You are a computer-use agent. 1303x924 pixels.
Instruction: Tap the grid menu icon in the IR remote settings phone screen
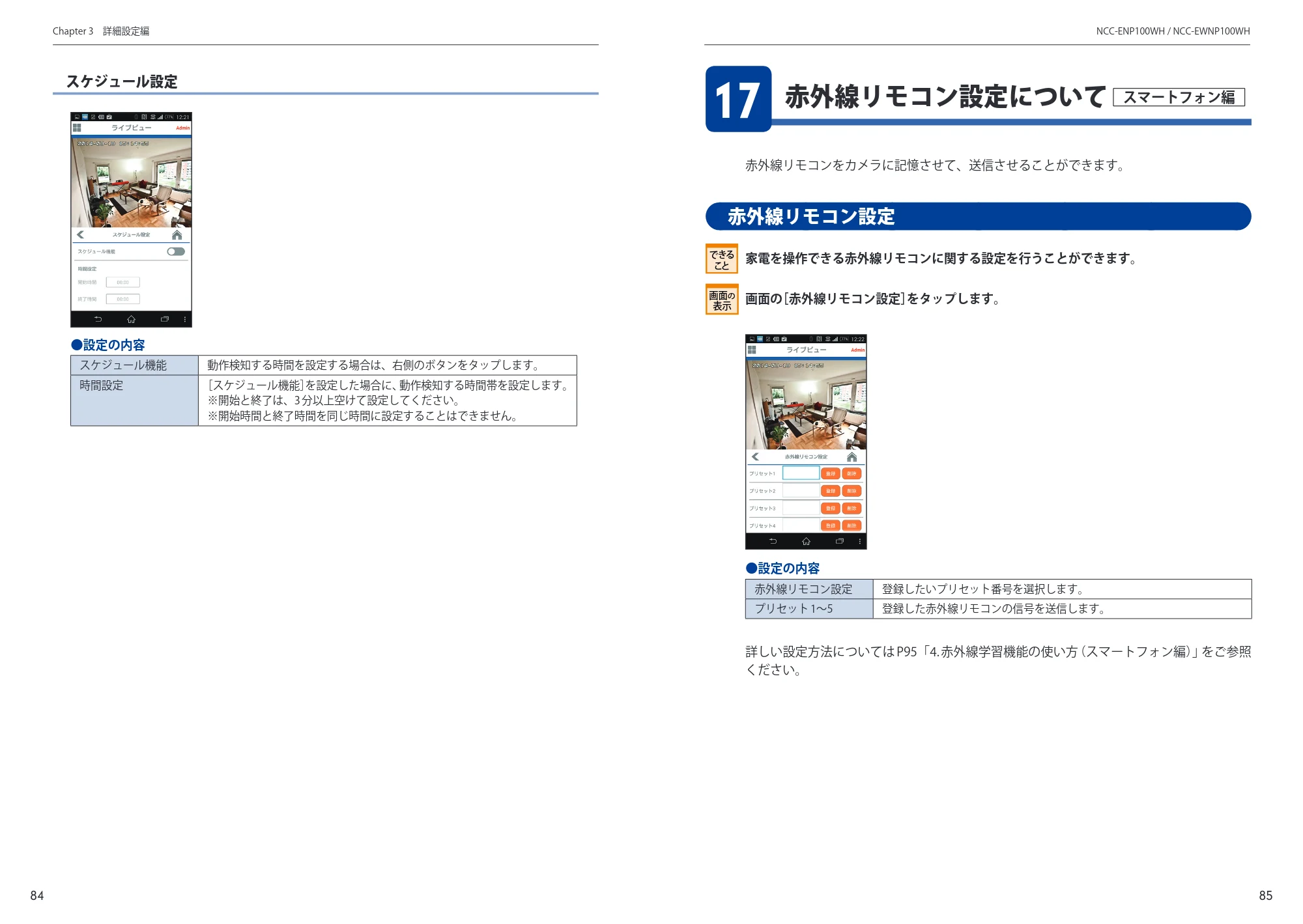click(752, 350)
